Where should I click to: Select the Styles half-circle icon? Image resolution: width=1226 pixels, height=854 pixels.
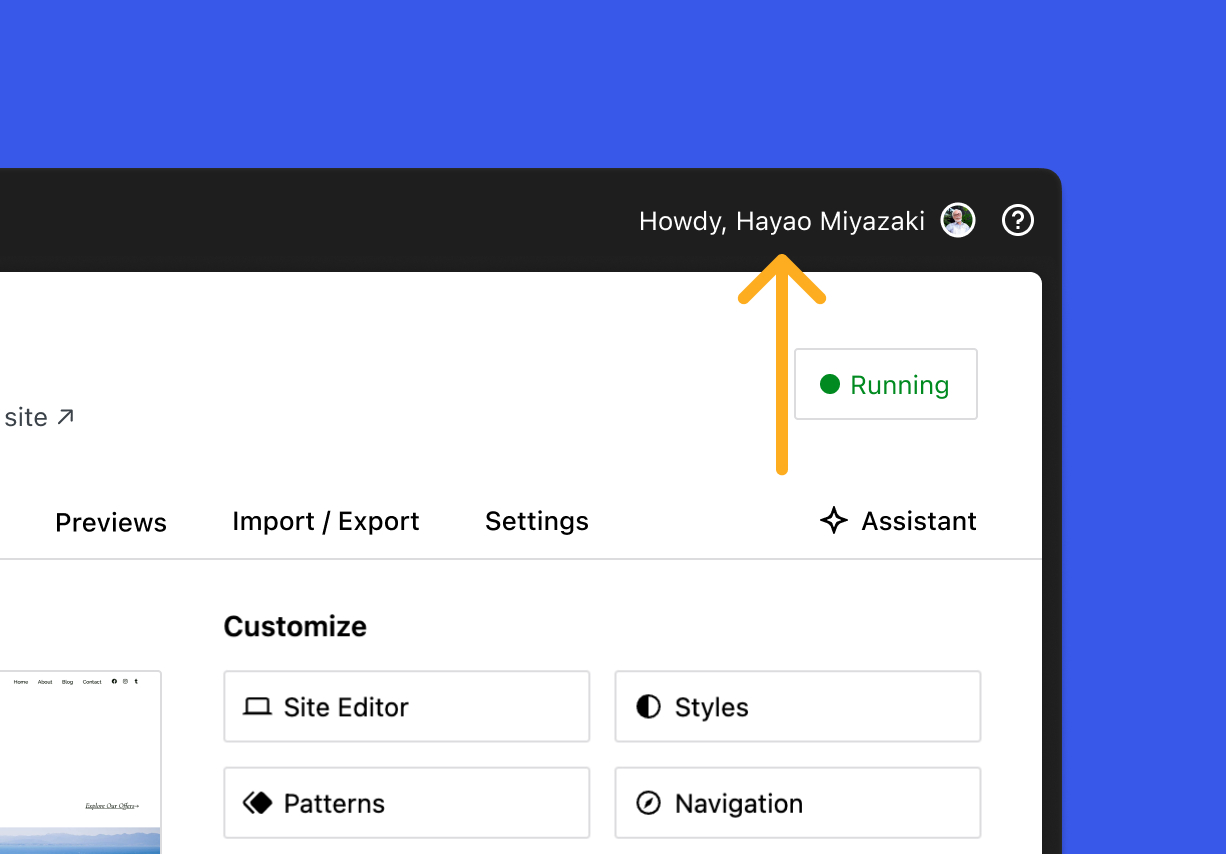(x=648, y=706)
